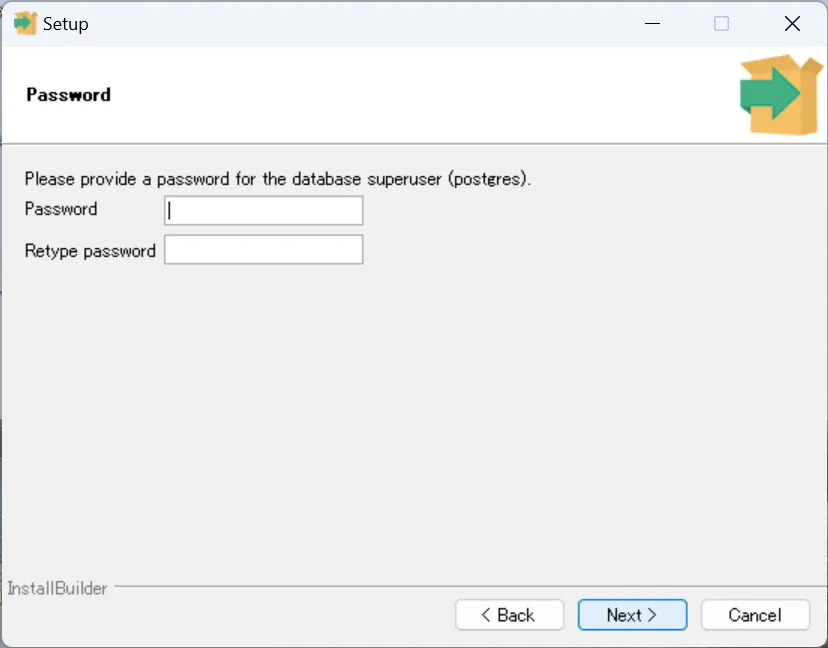Go to previous step with Back
The height and width of the screenshot is (648, 828).
point(510,615)
